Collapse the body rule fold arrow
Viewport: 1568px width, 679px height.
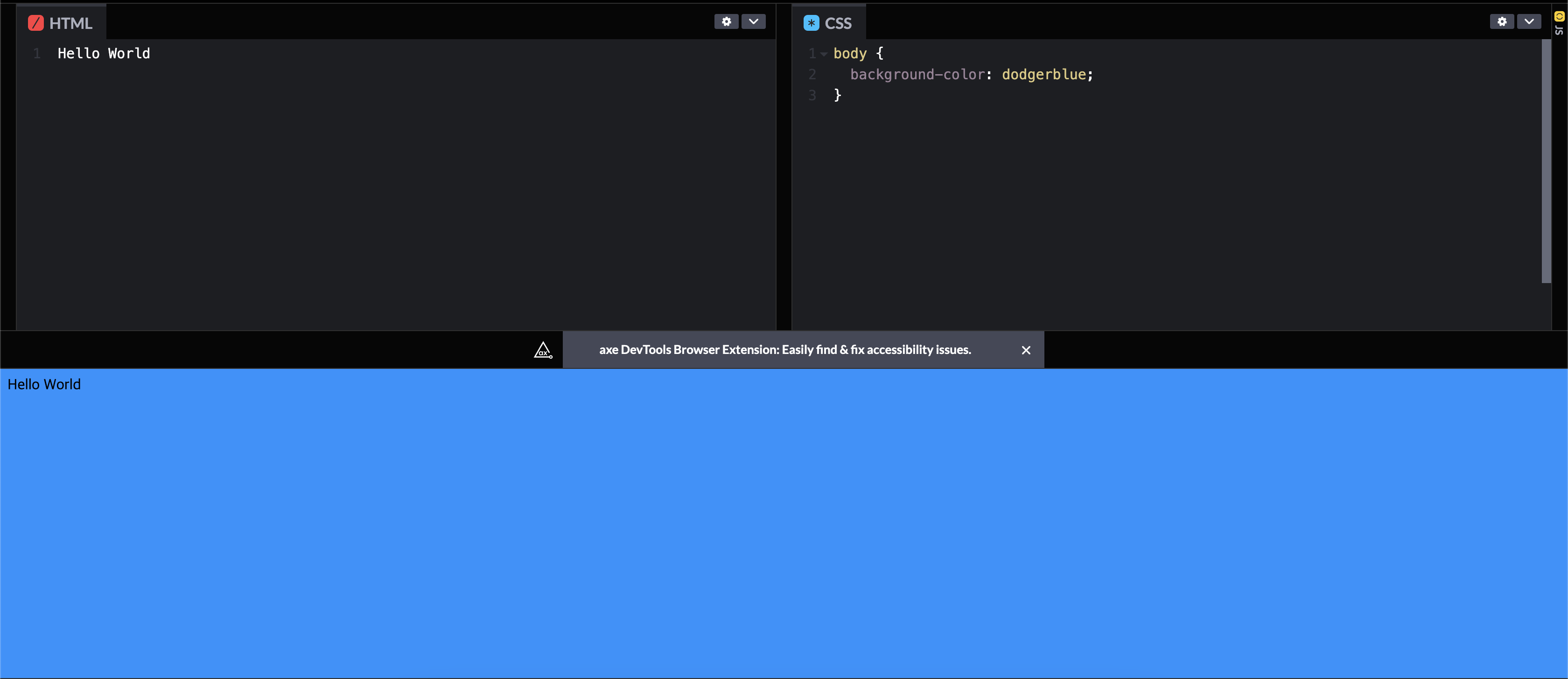(x=824, y=54)
